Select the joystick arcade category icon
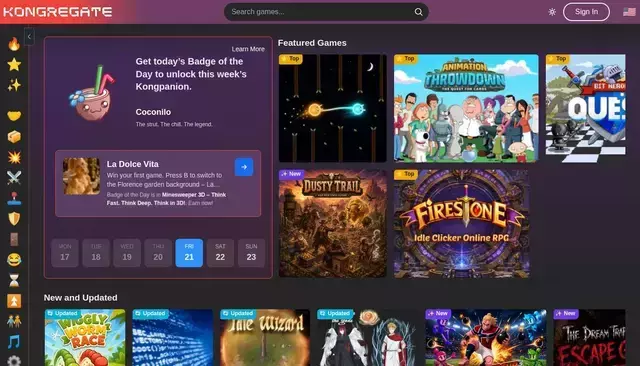The width and height of the screenshot is (640, 366). point(14,198)
